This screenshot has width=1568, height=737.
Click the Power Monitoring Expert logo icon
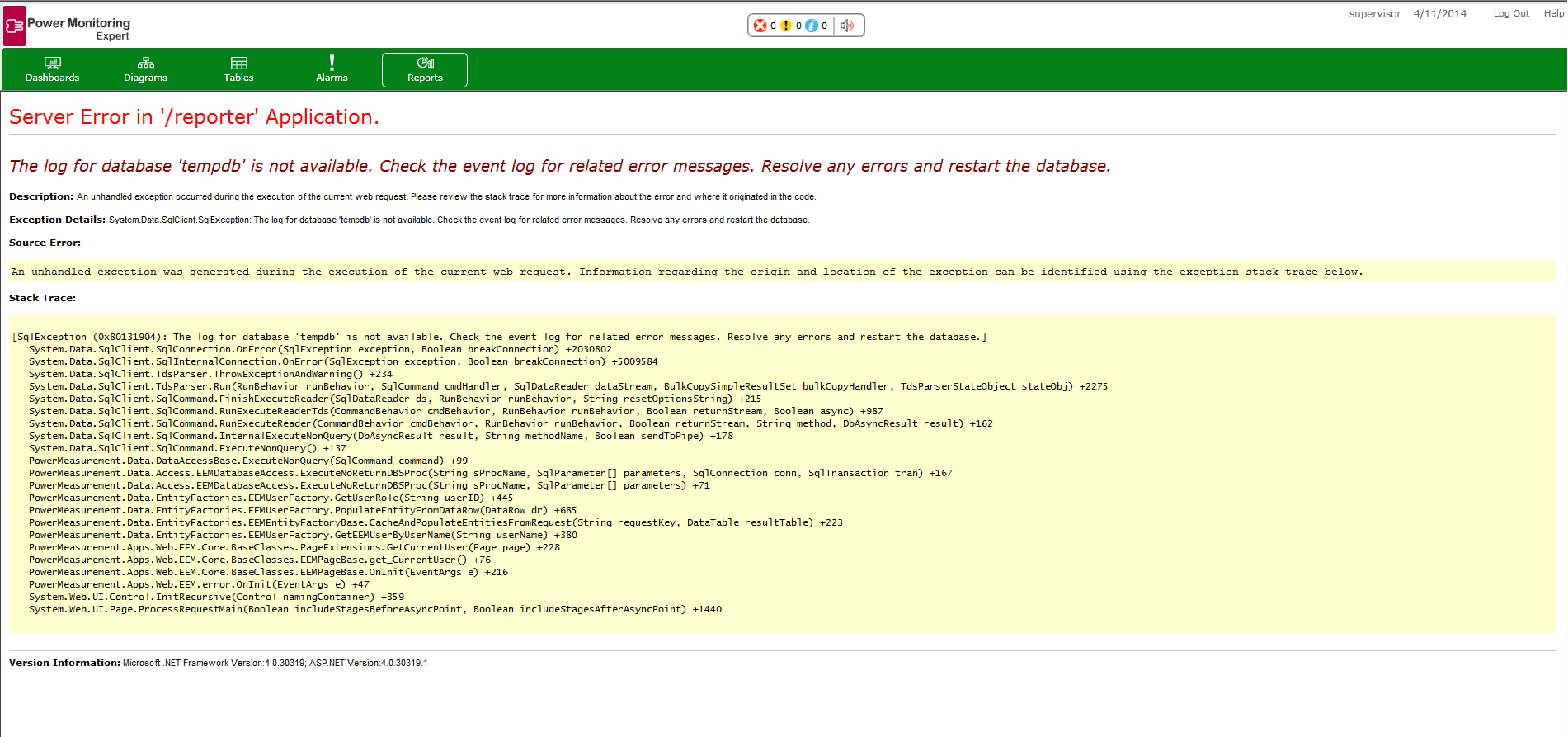click(14, 26)
